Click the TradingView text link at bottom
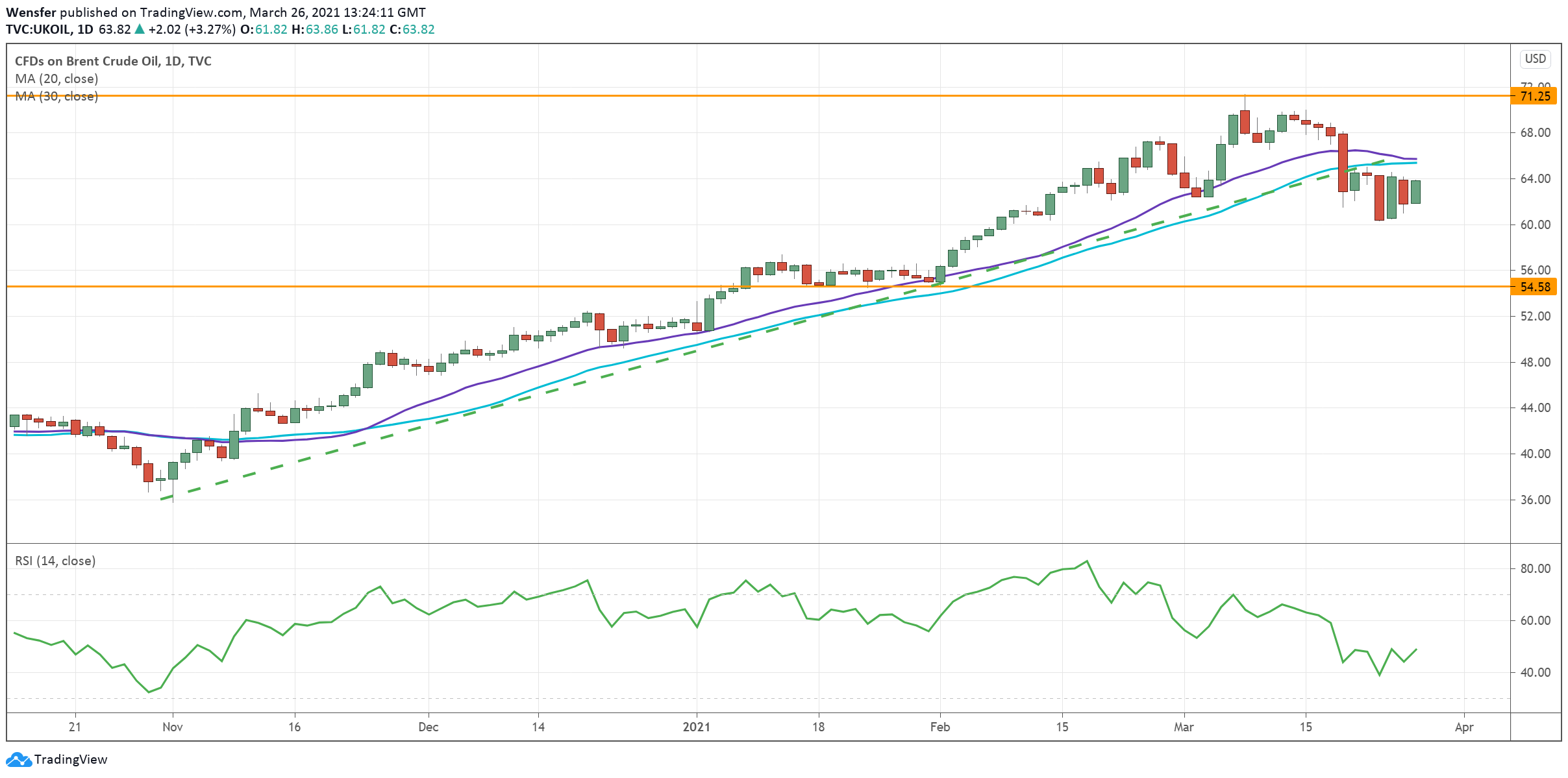The width and height of the screenshot is (1568, 778). 70,759
